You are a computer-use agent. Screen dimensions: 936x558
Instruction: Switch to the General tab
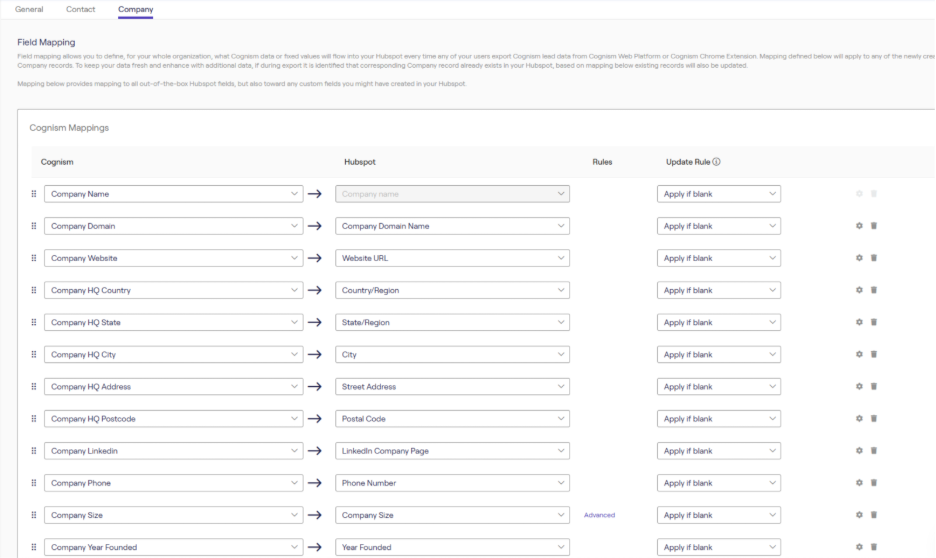(x=29, y=9)
